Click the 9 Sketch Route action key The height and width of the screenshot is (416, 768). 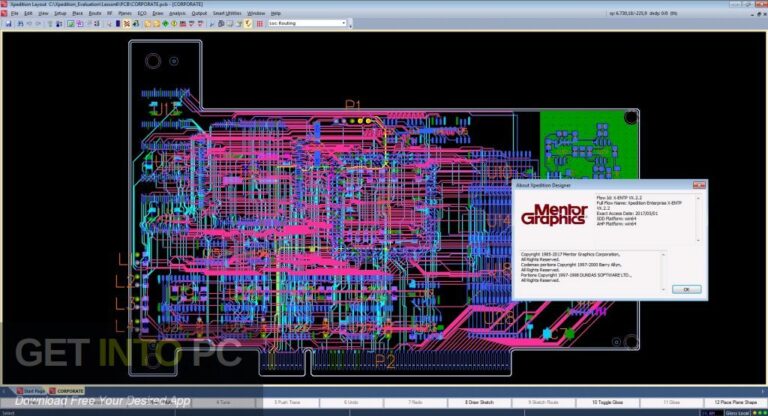click(x=544, y=402)
